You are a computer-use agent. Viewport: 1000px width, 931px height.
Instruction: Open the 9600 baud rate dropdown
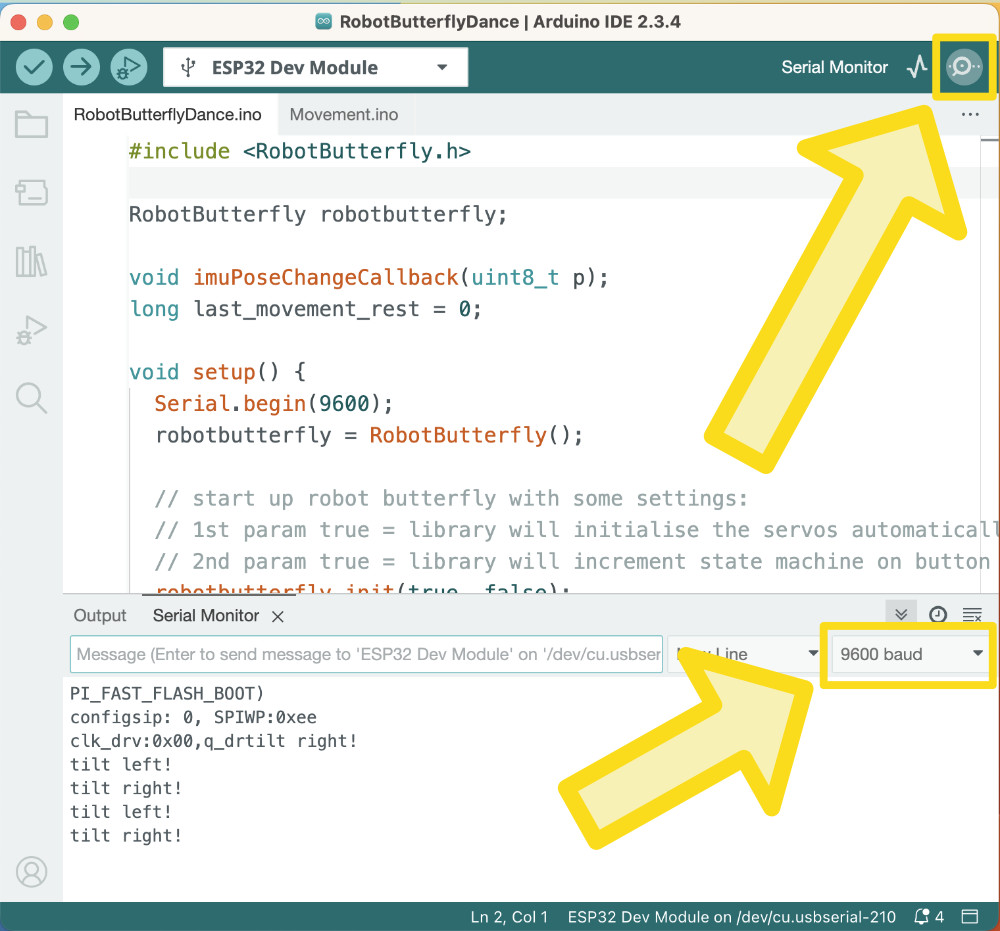pyautogui.click(x=909, y=654)
